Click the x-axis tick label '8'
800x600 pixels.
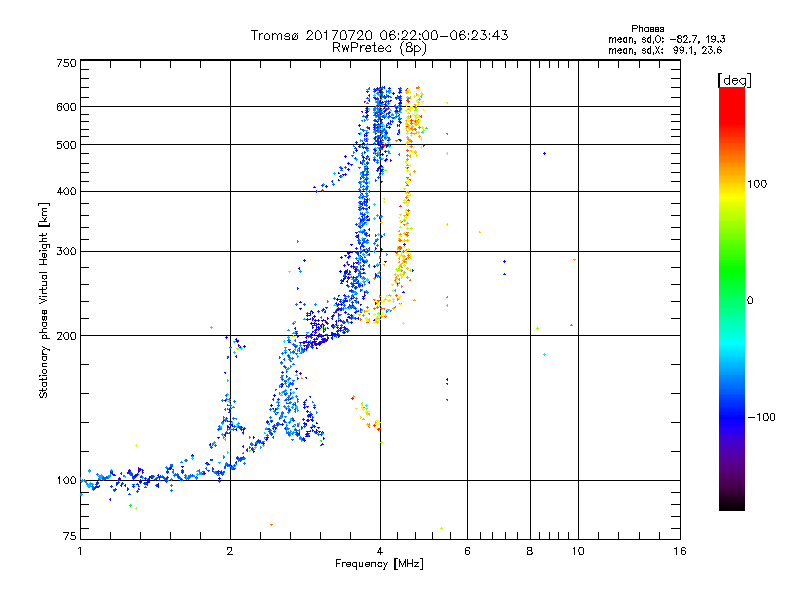tap(530, 551)
